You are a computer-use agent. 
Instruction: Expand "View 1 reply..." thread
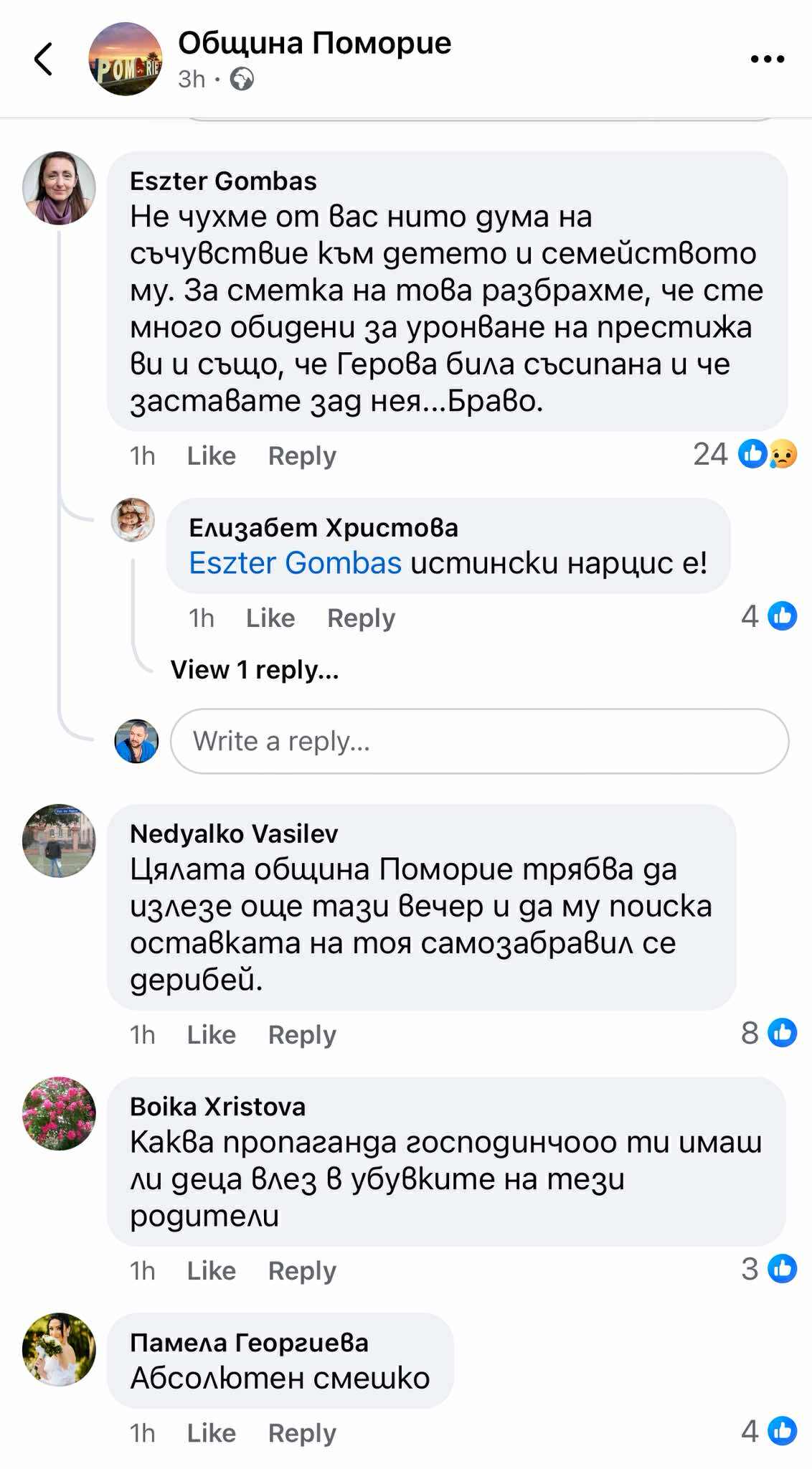255,670
